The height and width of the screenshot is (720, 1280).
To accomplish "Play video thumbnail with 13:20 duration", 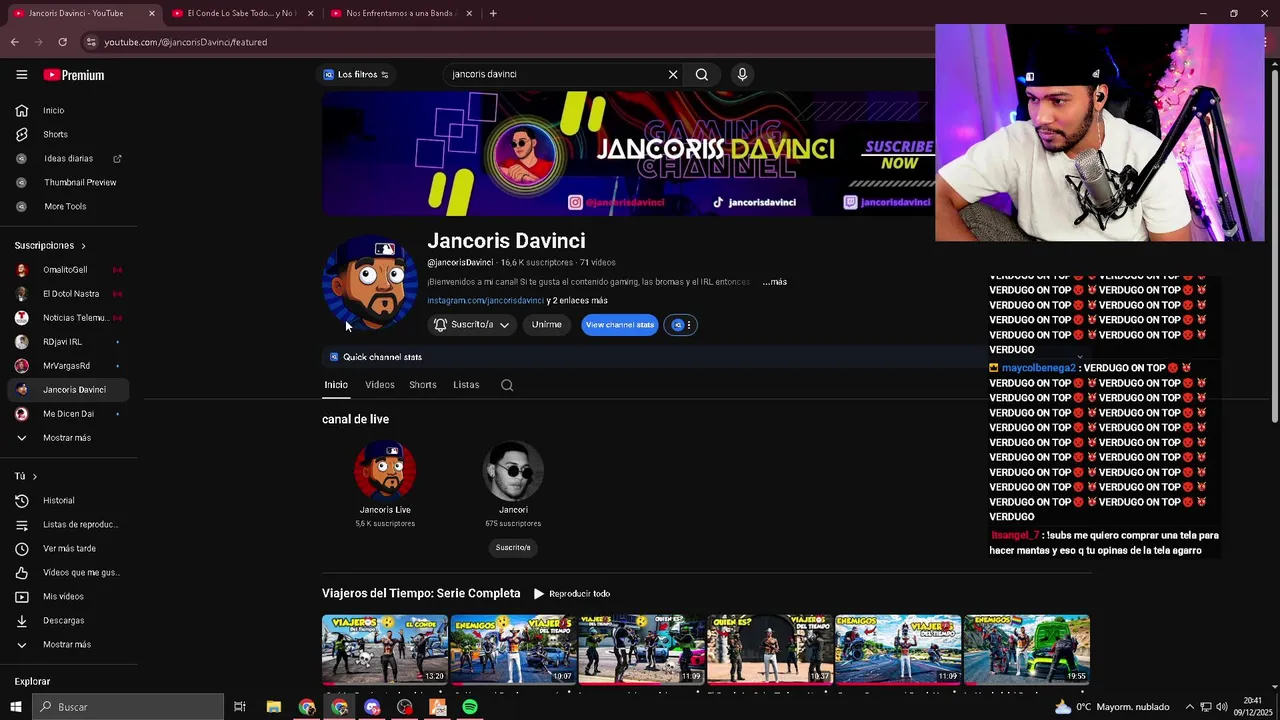I will (385, 649).
